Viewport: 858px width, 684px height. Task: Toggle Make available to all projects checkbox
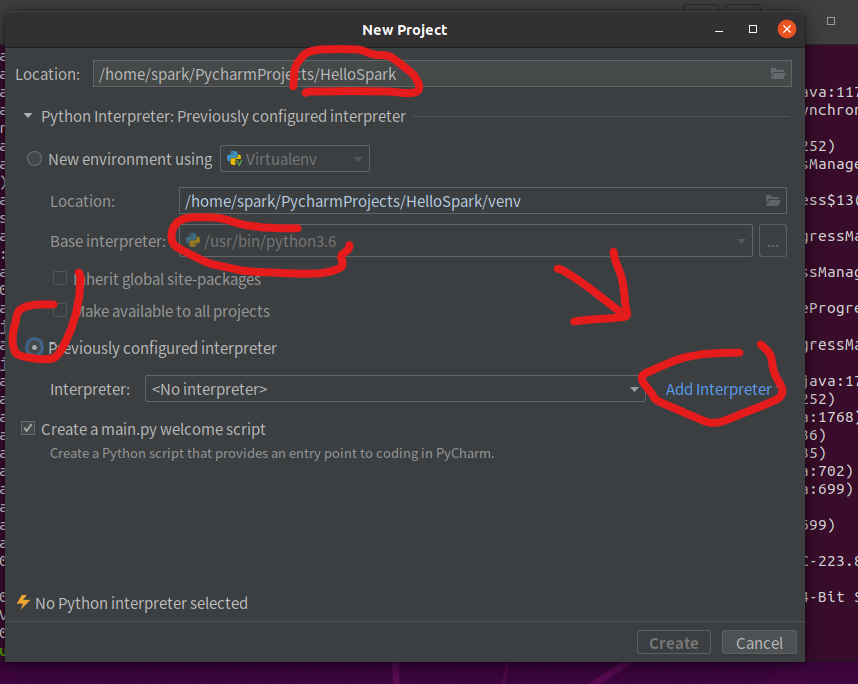pyautogui.click(x=60, y=310)
